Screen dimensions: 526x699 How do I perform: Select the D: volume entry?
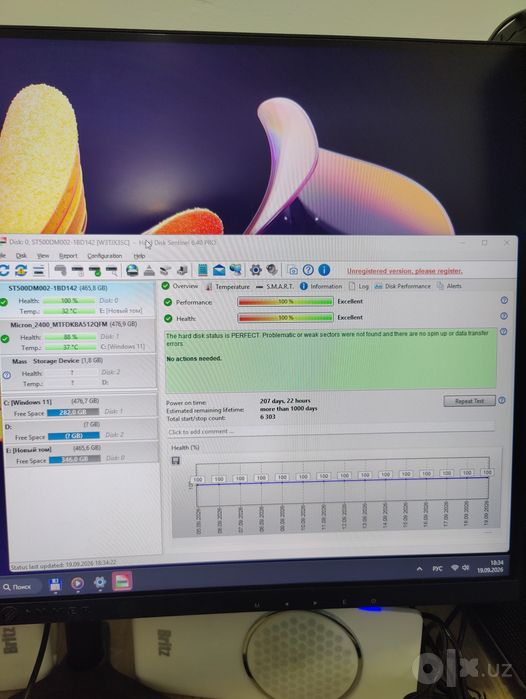point(80,431)
